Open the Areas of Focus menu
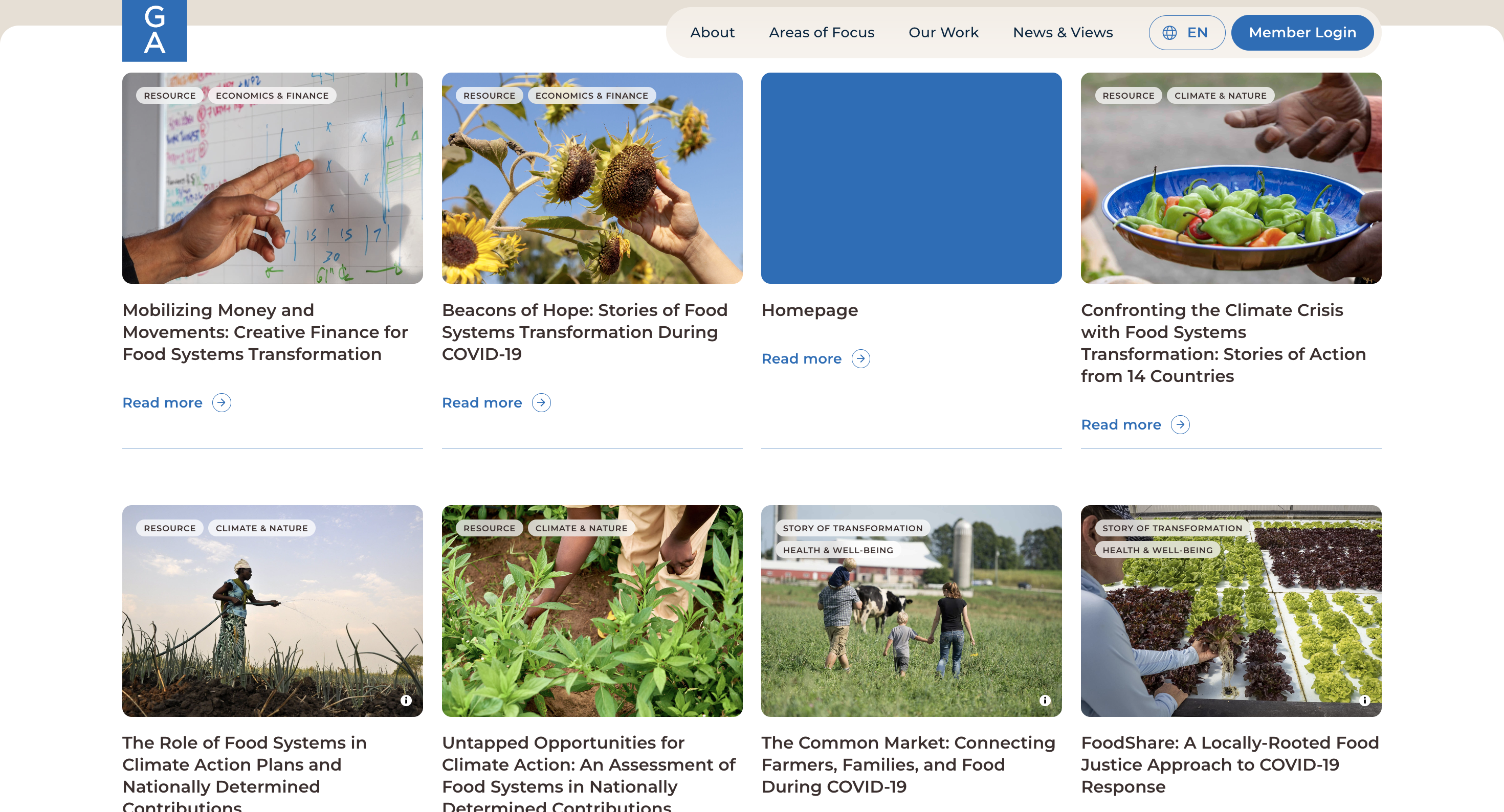 point(821,33)
